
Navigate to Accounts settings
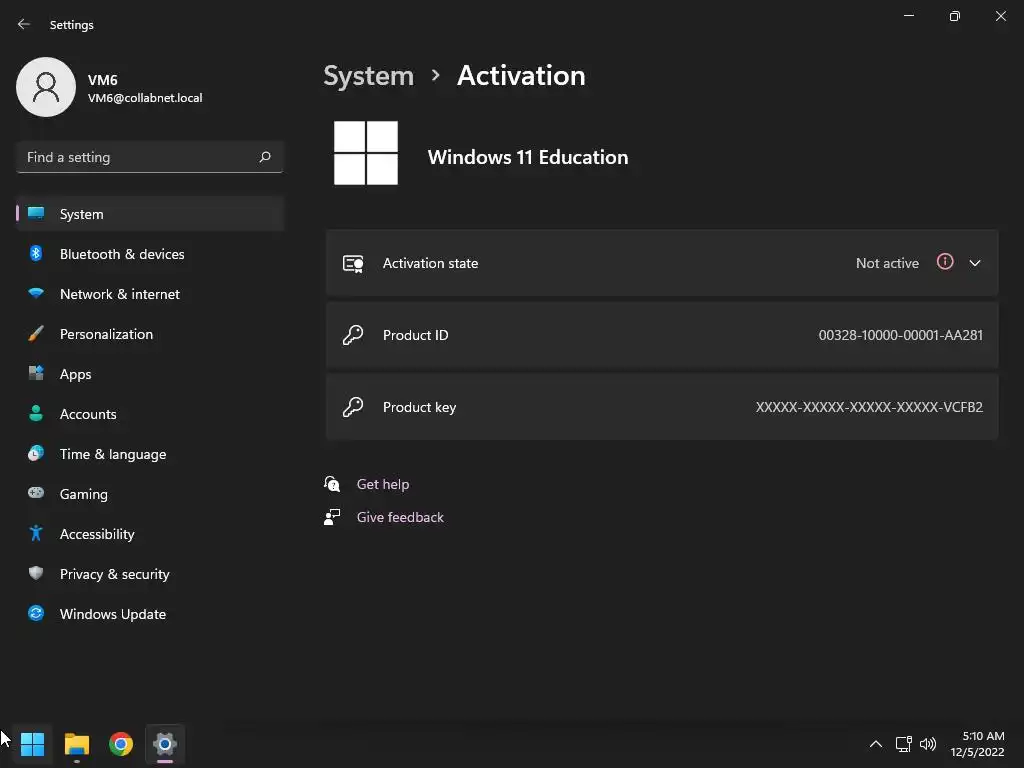pyautogui.click(x=150, y=413)
